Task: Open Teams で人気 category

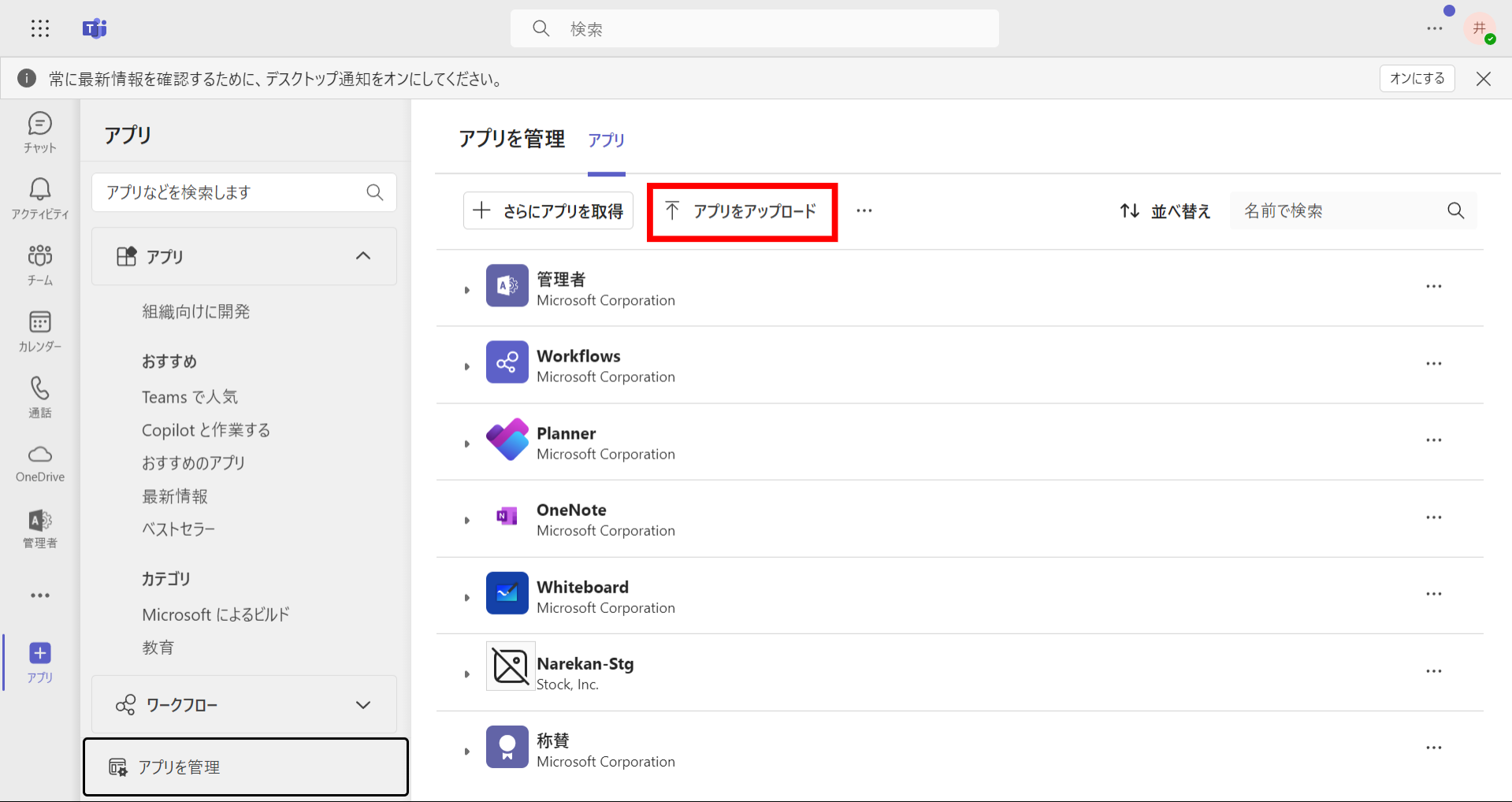Action: point(189,397)
